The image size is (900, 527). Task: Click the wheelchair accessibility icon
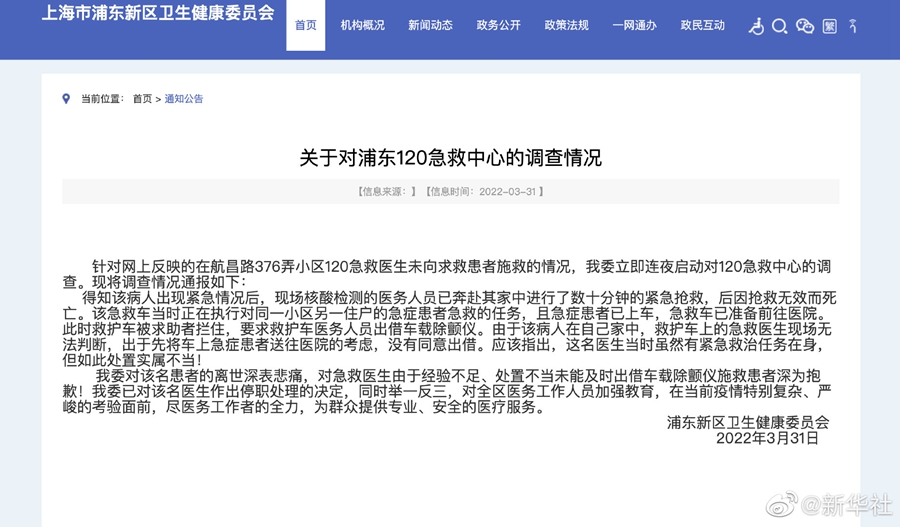[756, 26]
